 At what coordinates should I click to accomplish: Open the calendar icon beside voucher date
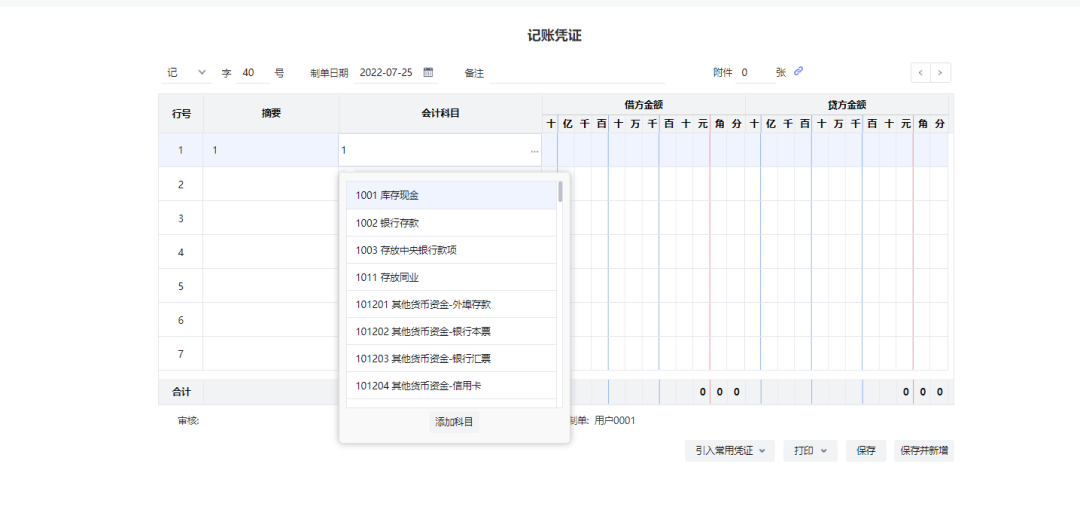(x=429, y=73)
